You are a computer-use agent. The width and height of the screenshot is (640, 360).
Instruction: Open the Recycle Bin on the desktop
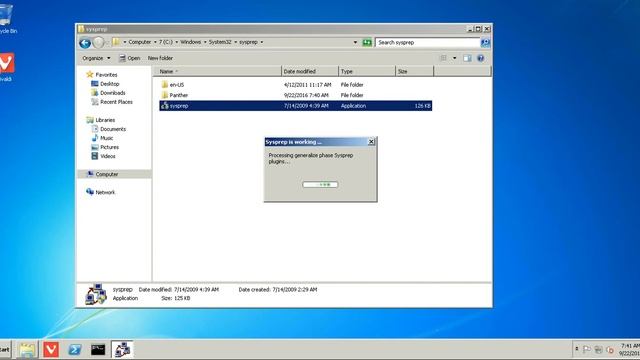pyautogui.click(x=7, y=19)
